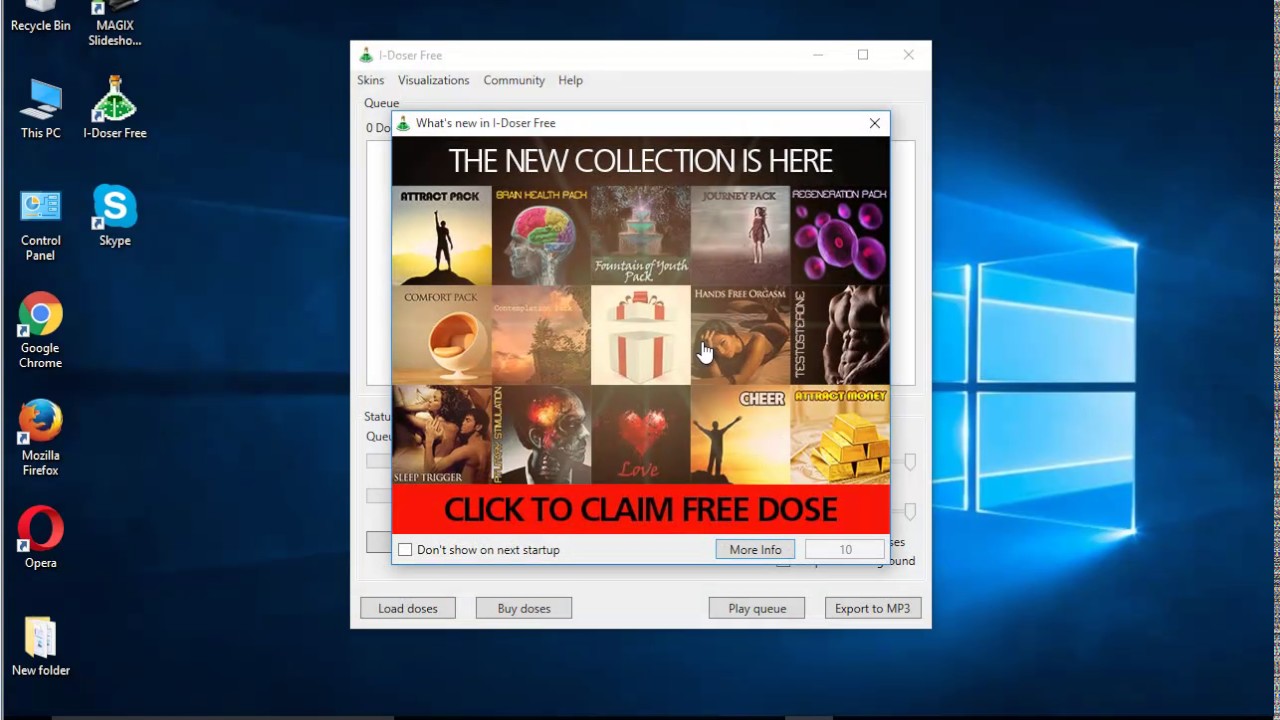Viewport: 1280px width, 720px height.
Task: Open the Skins menu
Action: [370, 80]
